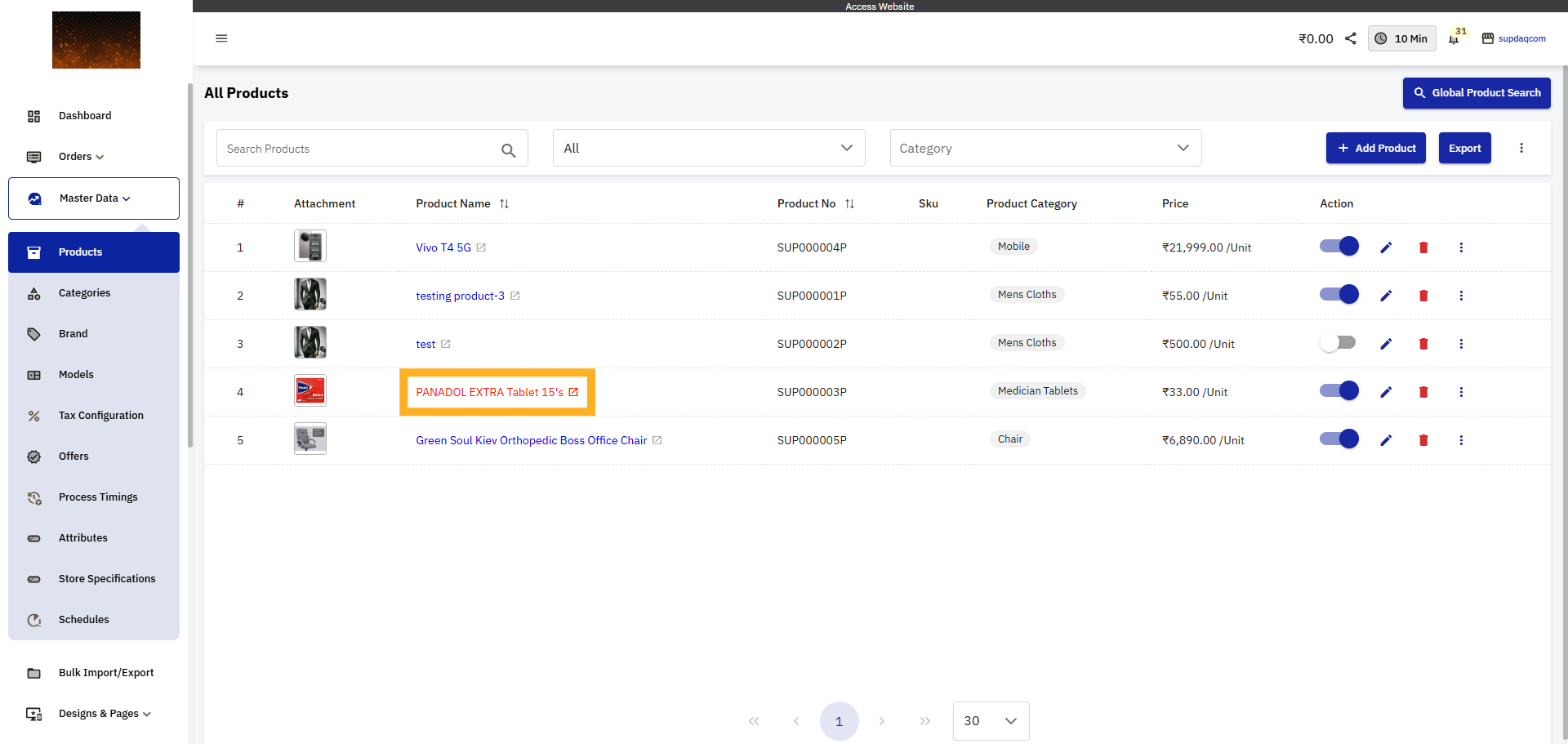Edit the Vivo T4 5G product using pencil icon
The height and width of the screenshot is (744, 1568).
[x=1386, y=247]
